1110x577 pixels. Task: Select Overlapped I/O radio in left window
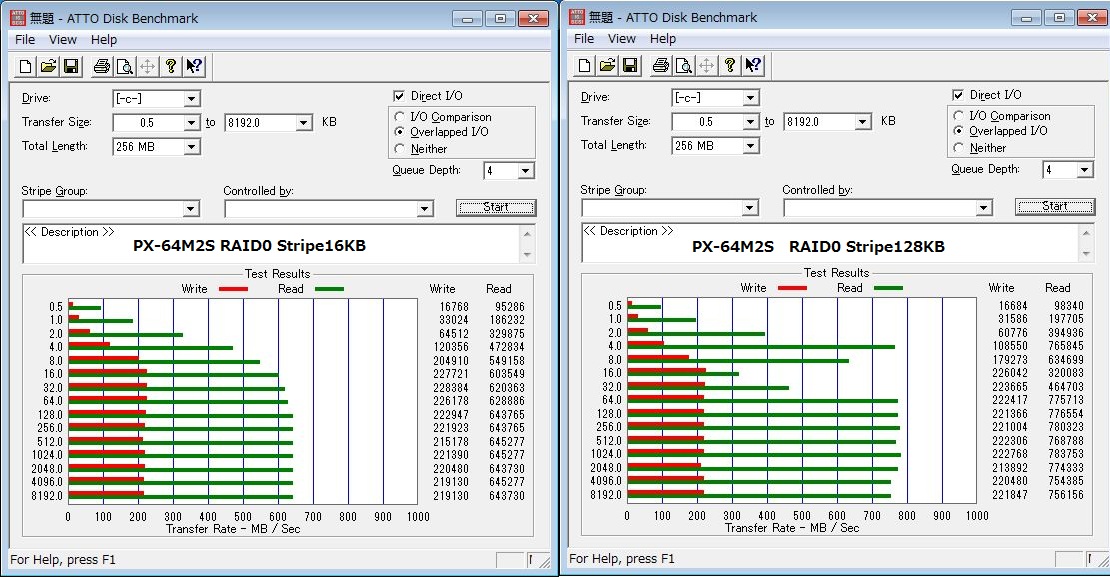[399, 132]
